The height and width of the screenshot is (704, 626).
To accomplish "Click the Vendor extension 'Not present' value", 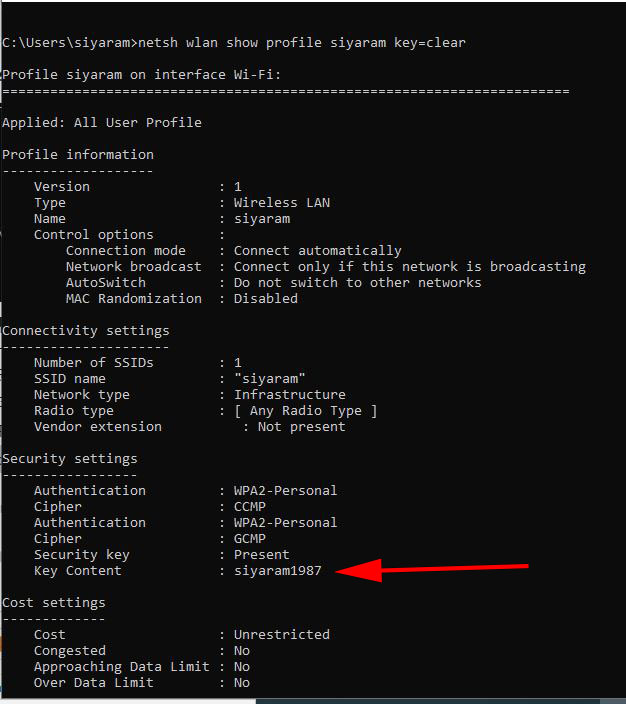I will [x=302, y=427].
